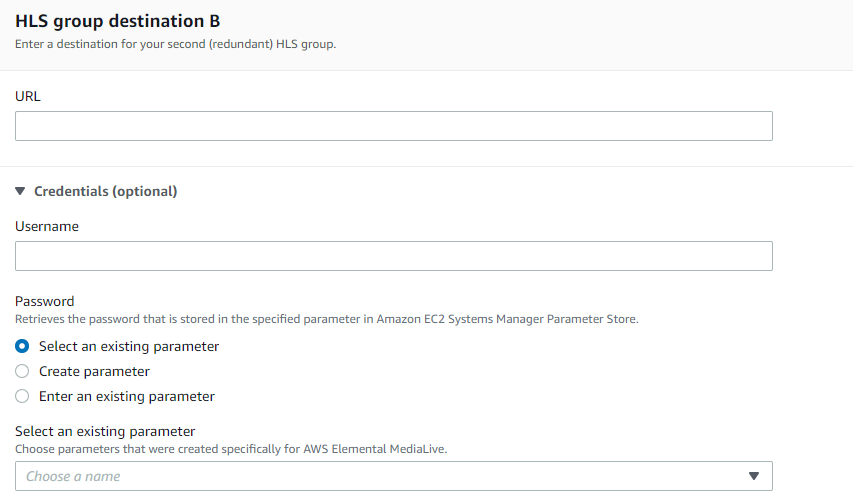Click the "Username" field label
853x500 pixels.
pos(47,226)
